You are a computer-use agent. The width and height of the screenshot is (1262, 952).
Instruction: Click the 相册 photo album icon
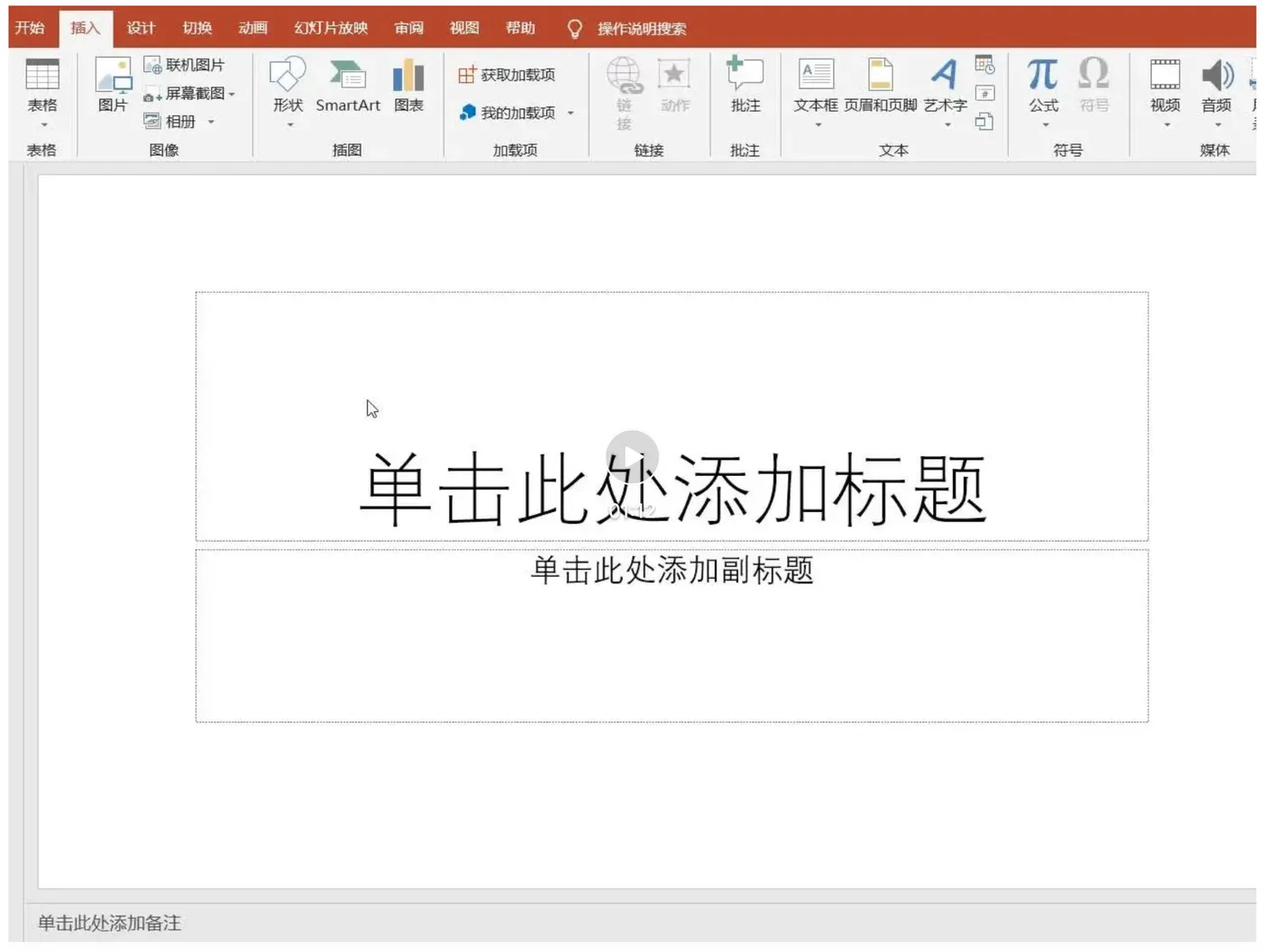152,121
